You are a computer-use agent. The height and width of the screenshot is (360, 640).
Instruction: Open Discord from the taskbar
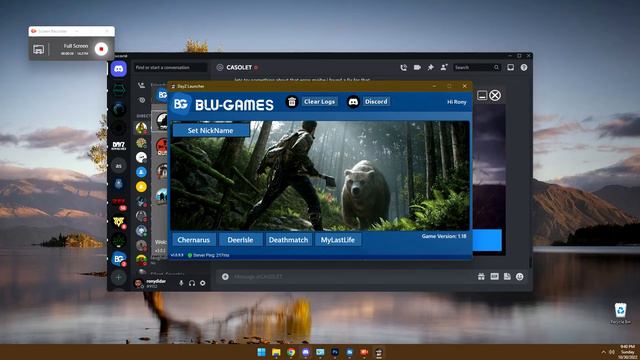(305, 352)
